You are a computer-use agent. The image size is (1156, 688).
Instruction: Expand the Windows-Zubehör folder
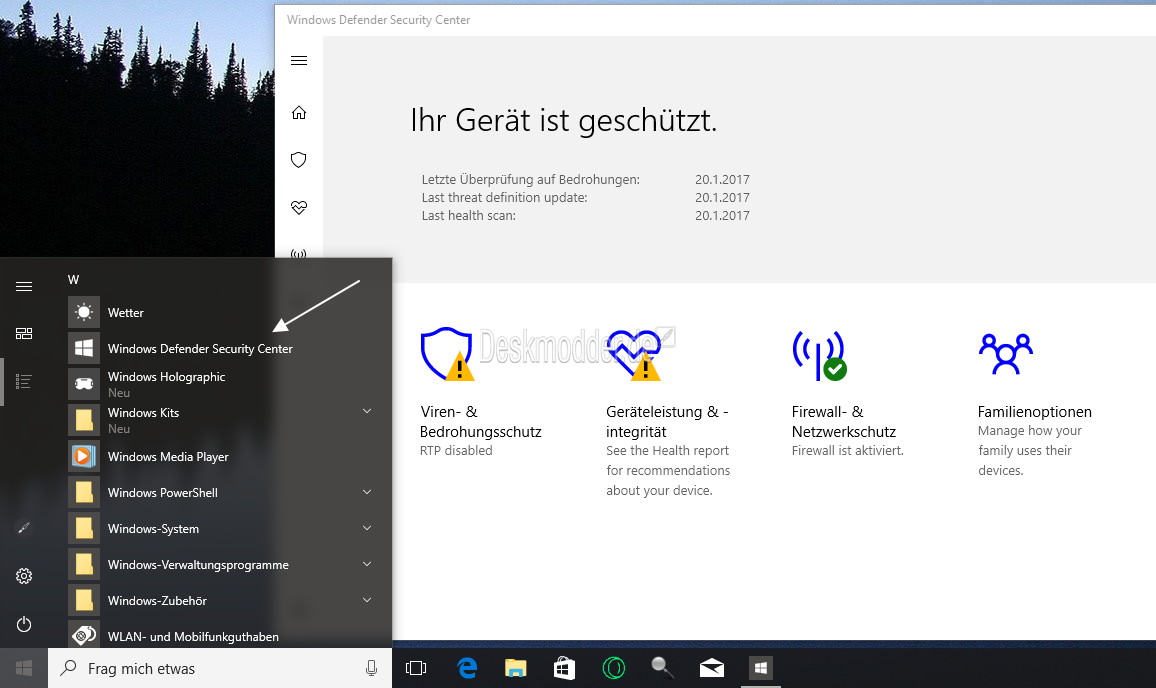(x=367, y=601)
